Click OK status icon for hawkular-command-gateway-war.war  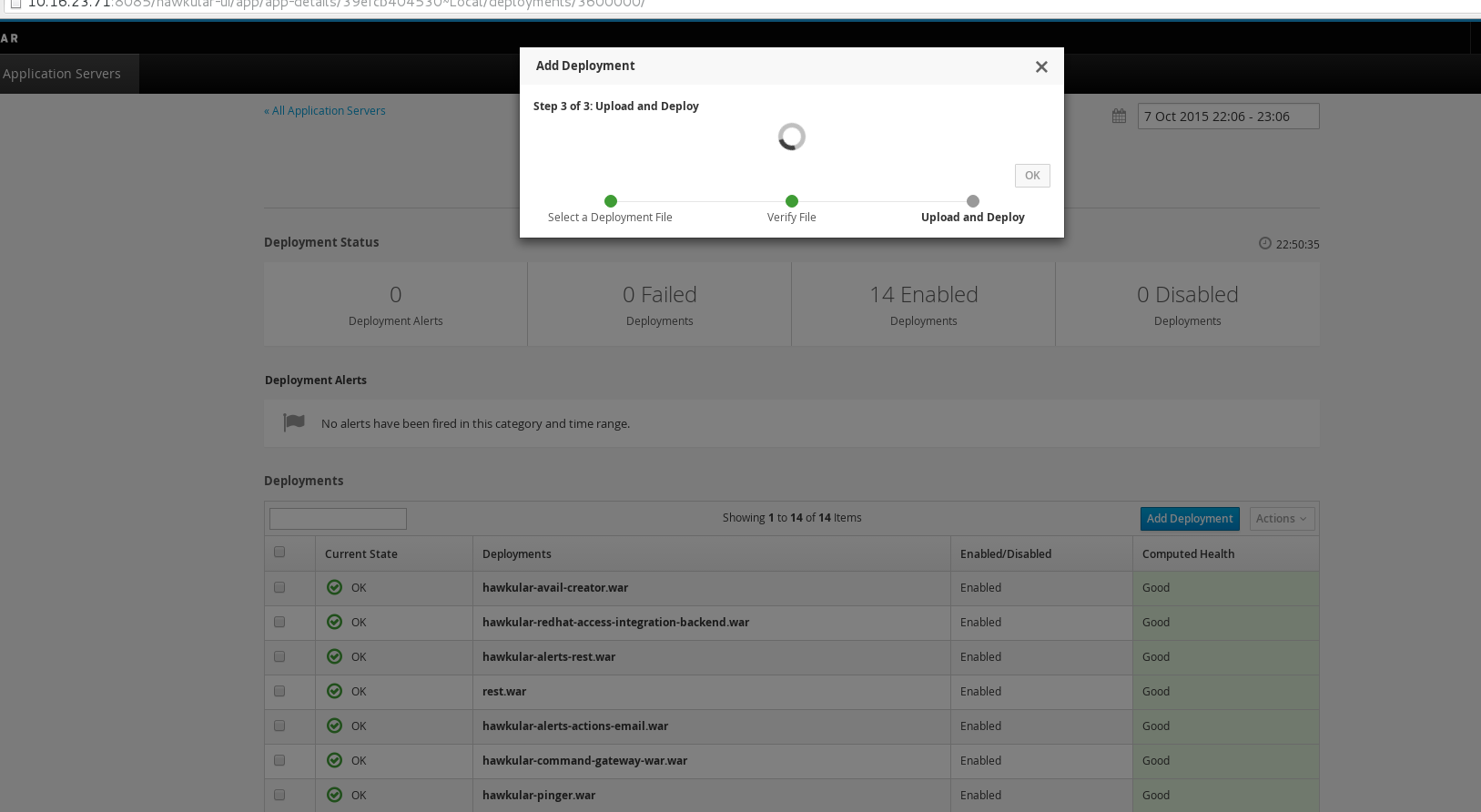tap(334, 760)
